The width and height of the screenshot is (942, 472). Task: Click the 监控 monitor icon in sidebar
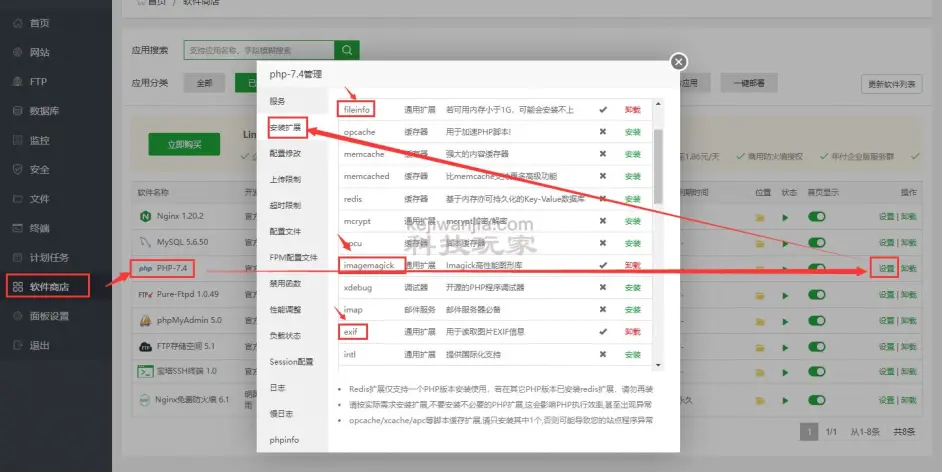point(17,141)
